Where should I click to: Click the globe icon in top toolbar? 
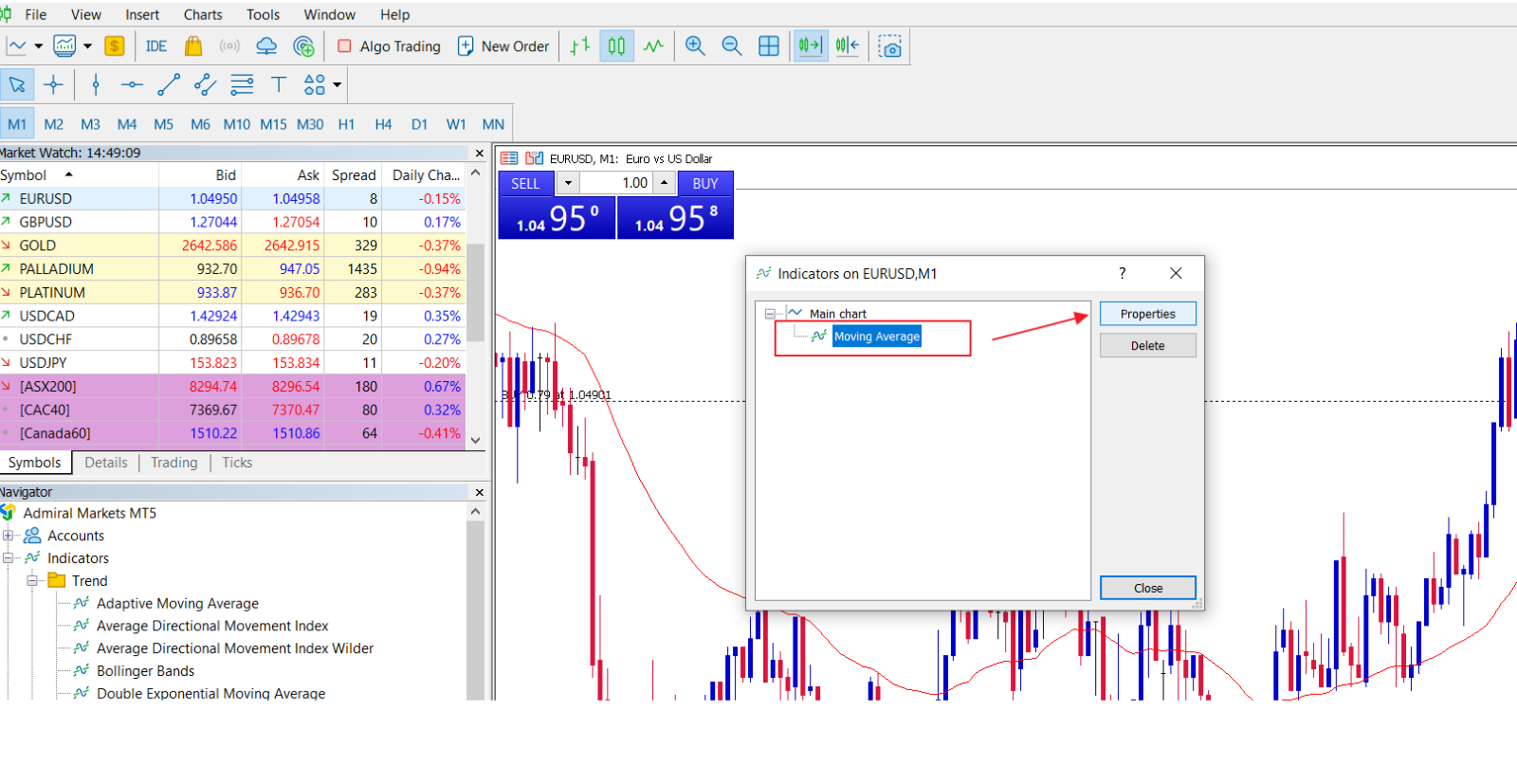point(303,46)
